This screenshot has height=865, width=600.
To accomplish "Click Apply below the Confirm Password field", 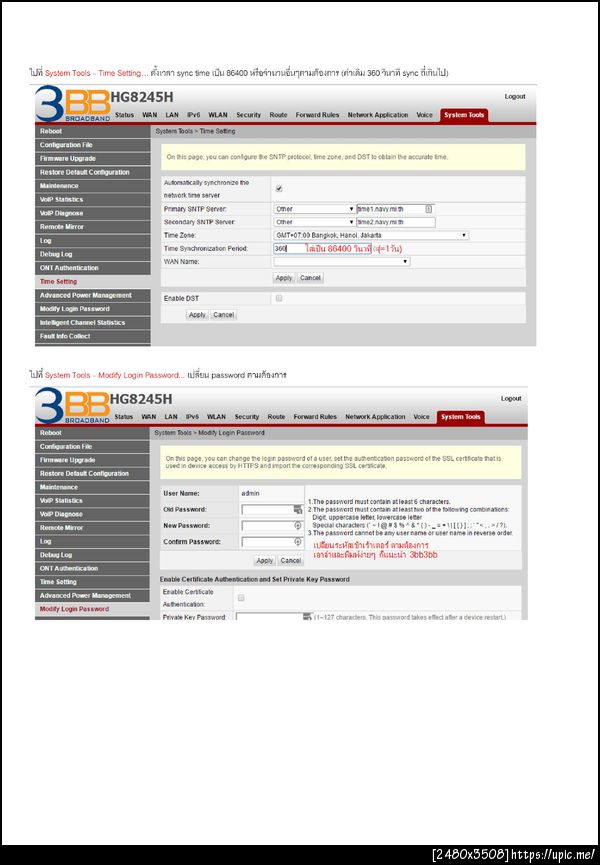I will (x=265, y=560).
